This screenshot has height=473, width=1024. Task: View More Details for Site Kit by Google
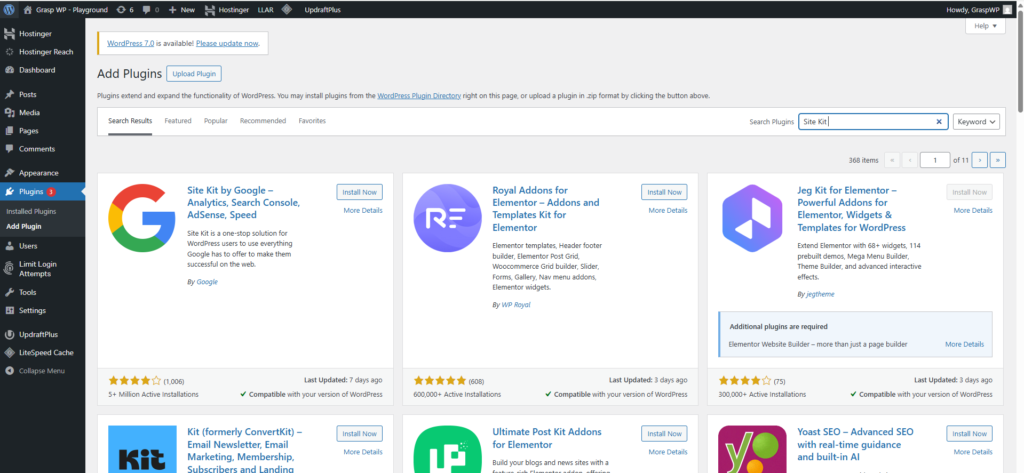click(x=363, y=210)
